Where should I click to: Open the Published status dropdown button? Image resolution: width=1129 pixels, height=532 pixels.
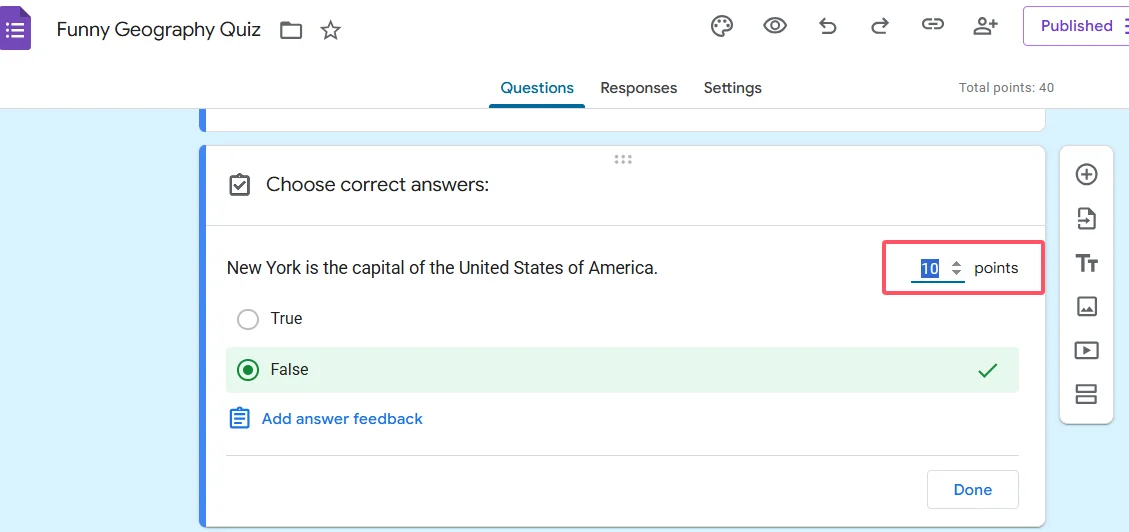(x=1076, y=27)
